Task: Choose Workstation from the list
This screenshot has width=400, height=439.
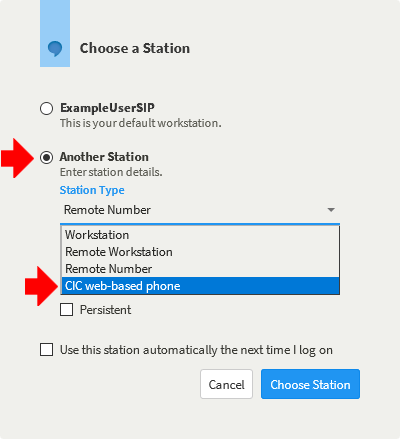Action: (x=200, y=235)
